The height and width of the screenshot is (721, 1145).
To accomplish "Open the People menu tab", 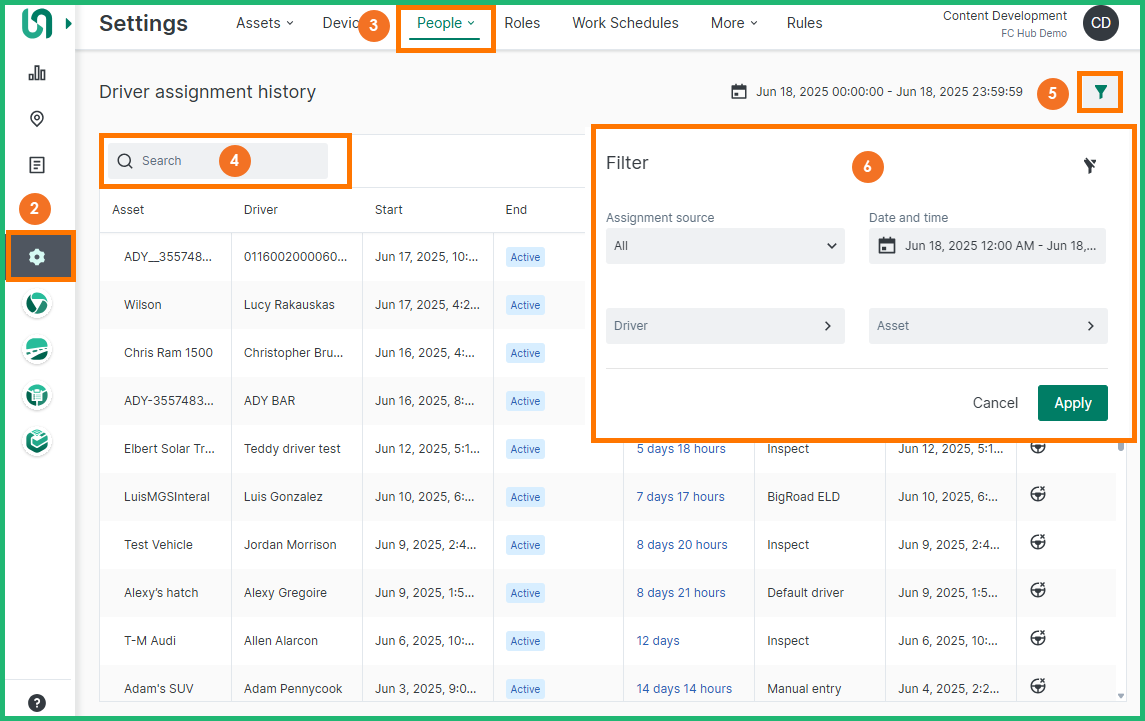I will [x=445, y=23].
